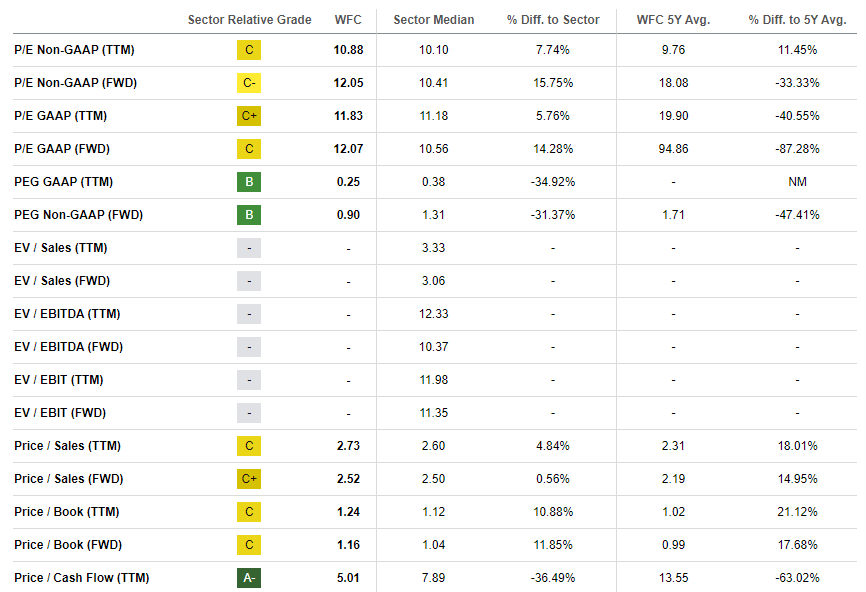Click the C- grade badge for P/E Non-GAAP (FWD)

[x=249, y=83]
